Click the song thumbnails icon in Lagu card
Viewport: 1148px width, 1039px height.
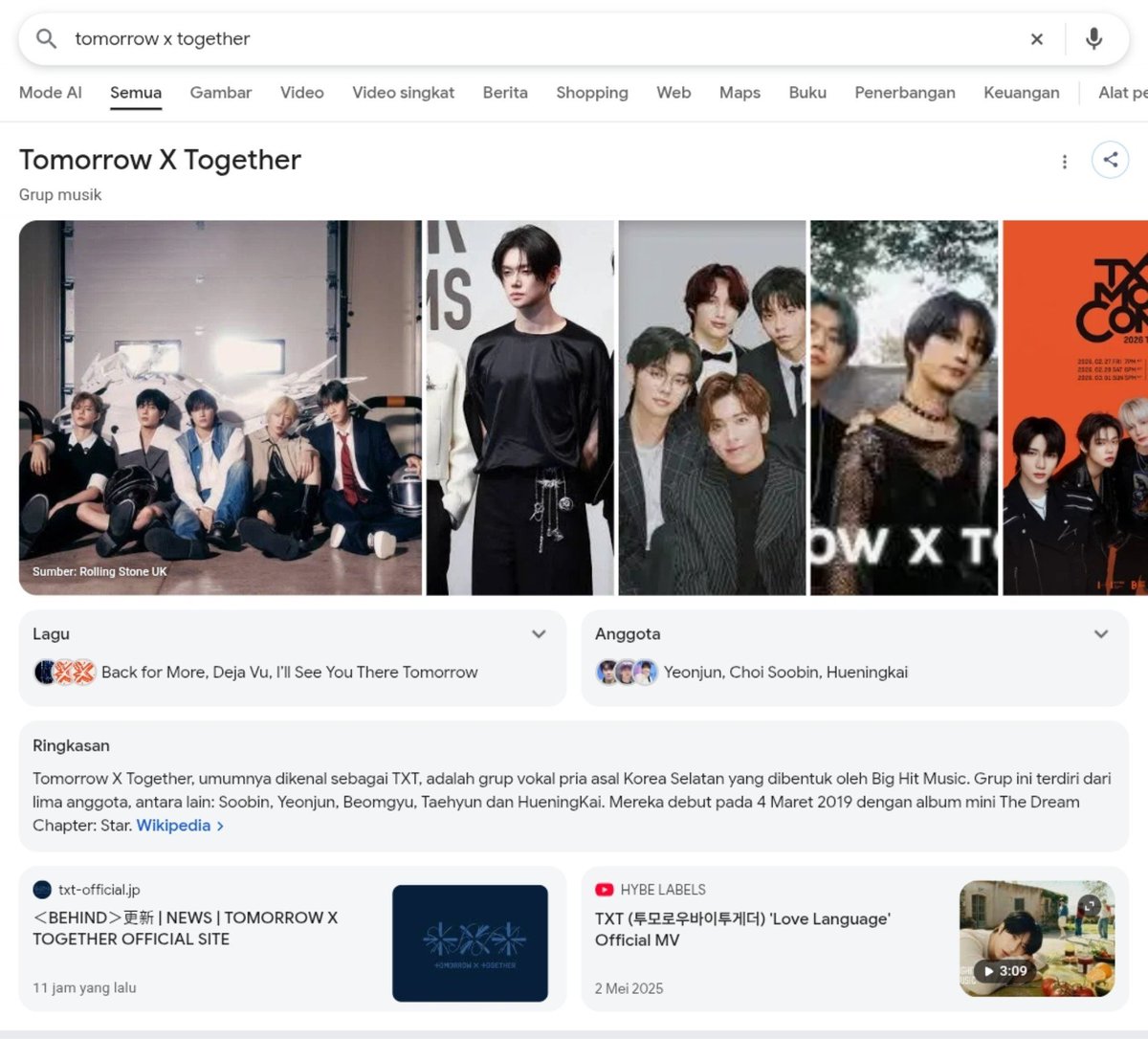[65, 673]
